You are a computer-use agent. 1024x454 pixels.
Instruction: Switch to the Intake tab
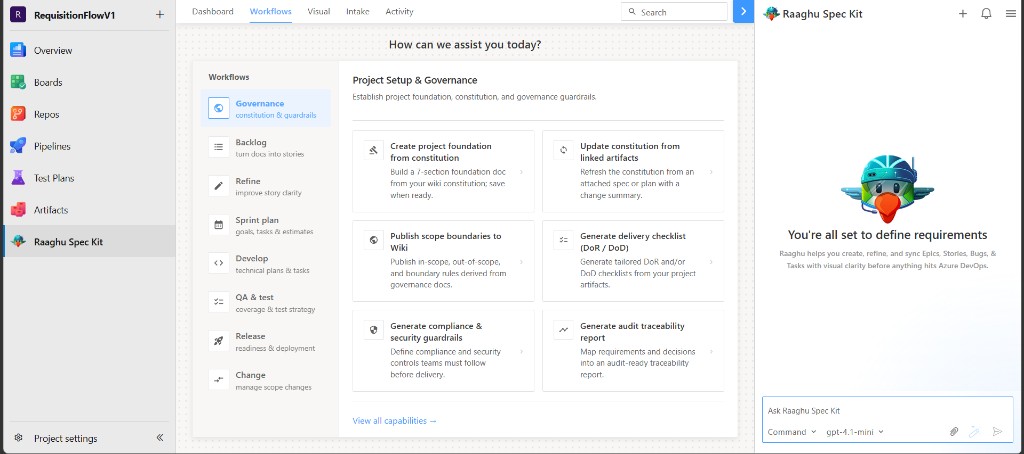358,12
